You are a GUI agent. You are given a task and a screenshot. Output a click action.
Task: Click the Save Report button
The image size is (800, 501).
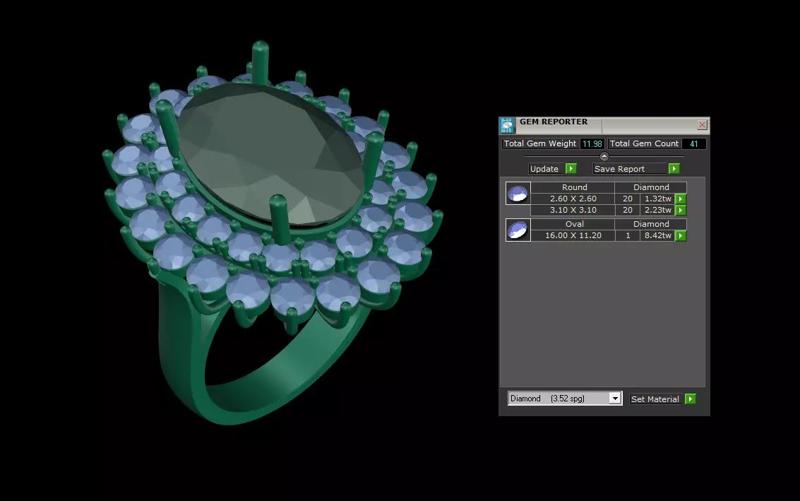pos(630,169)
